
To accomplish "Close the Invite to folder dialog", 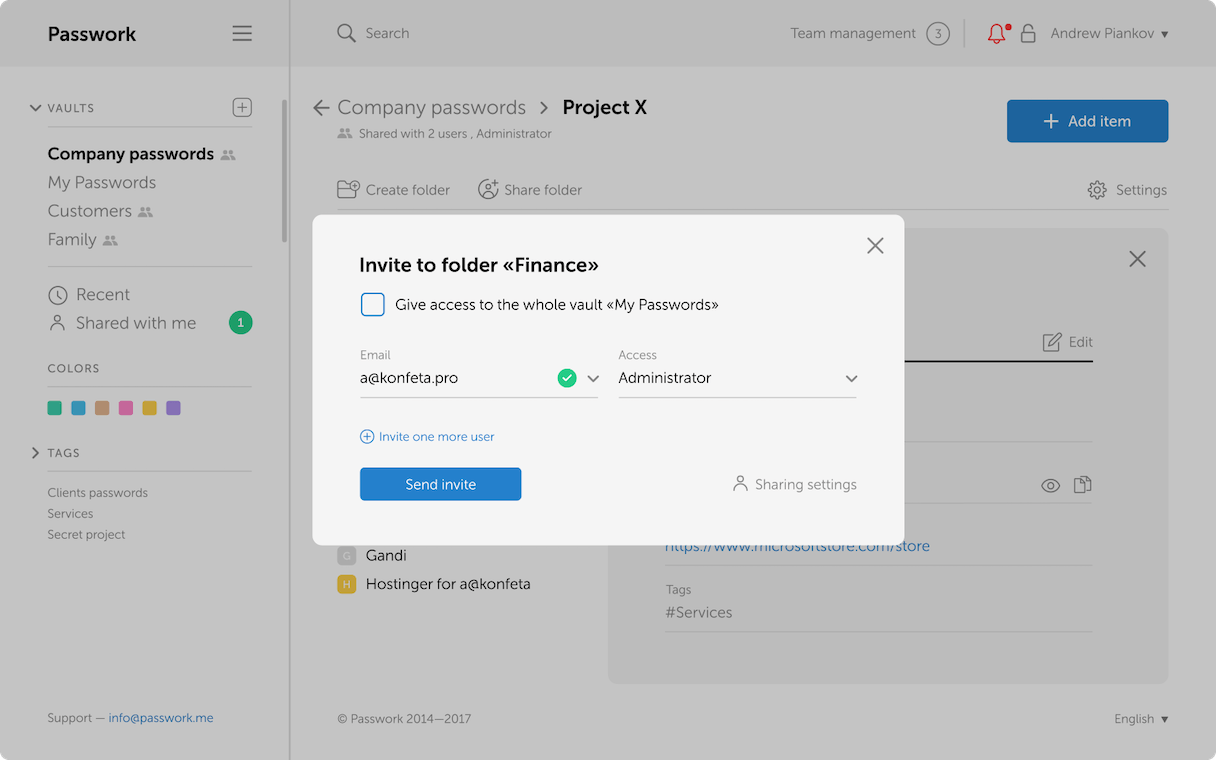I will [875, 246].
